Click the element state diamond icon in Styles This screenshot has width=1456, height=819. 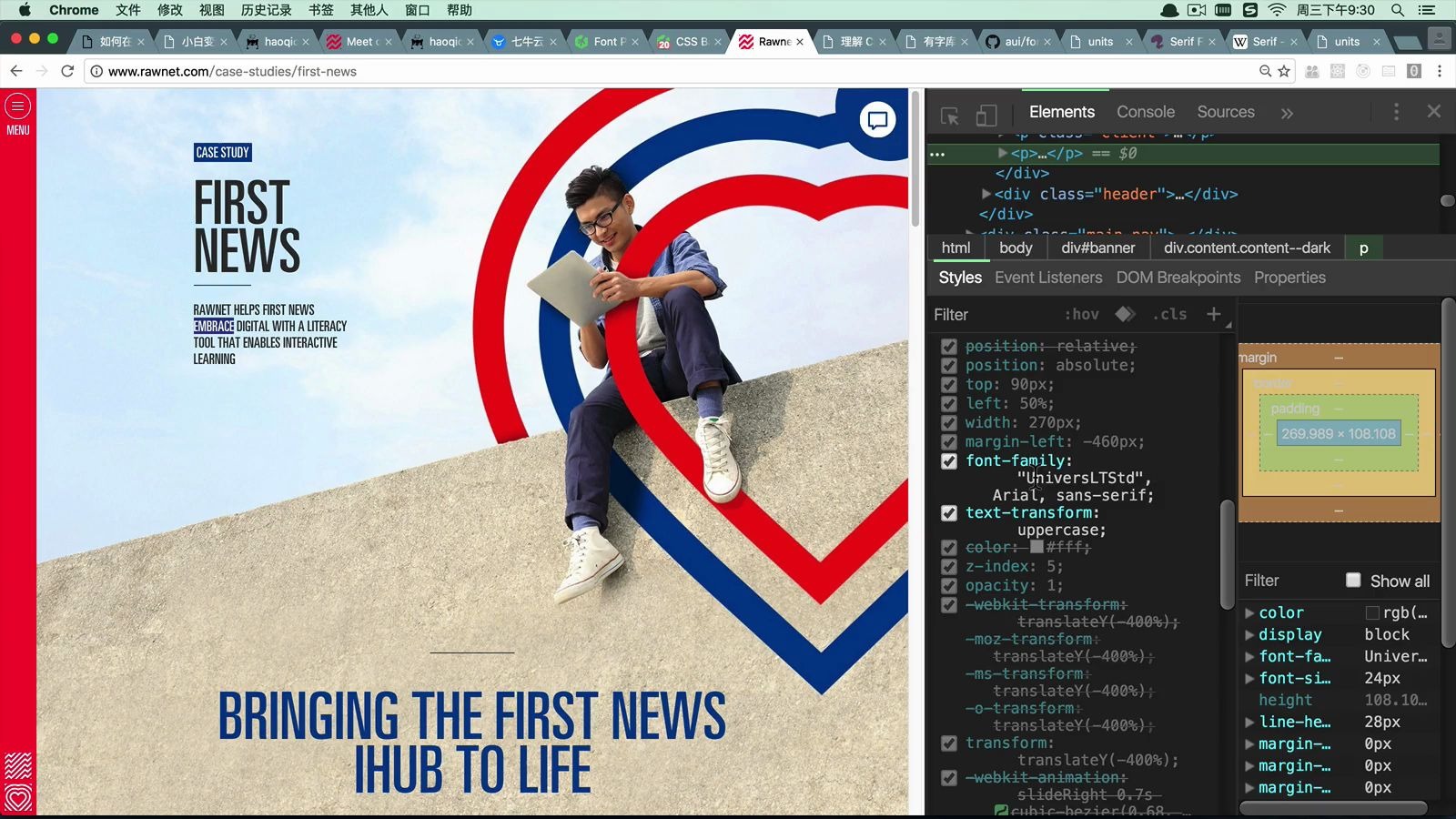point(1126,314)
